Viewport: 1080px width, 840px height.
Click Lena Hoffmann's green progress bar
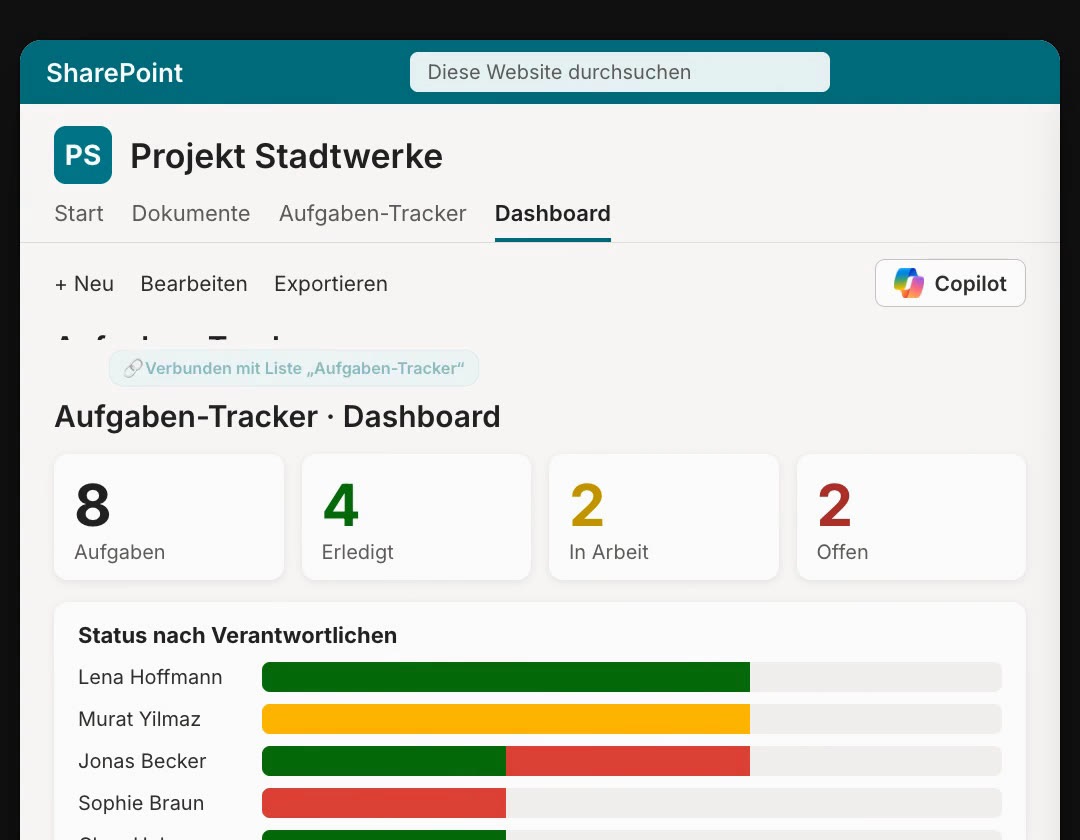[506, 677]
